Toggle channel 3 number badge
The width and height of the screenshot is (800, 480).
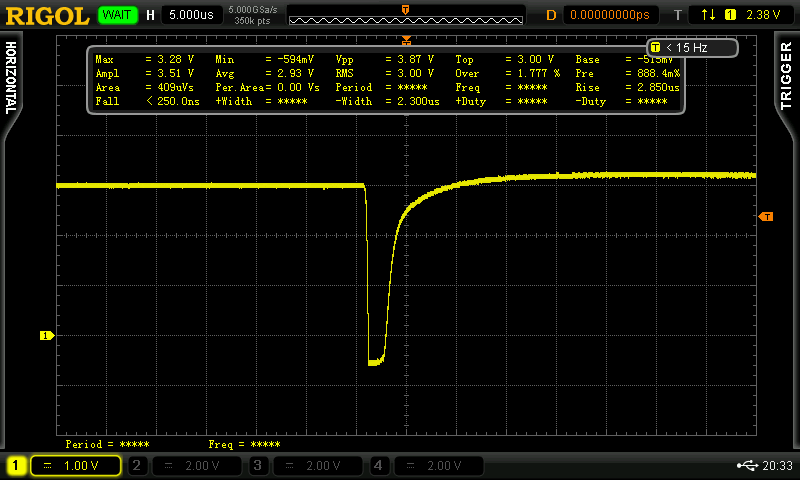coord(258,465)
